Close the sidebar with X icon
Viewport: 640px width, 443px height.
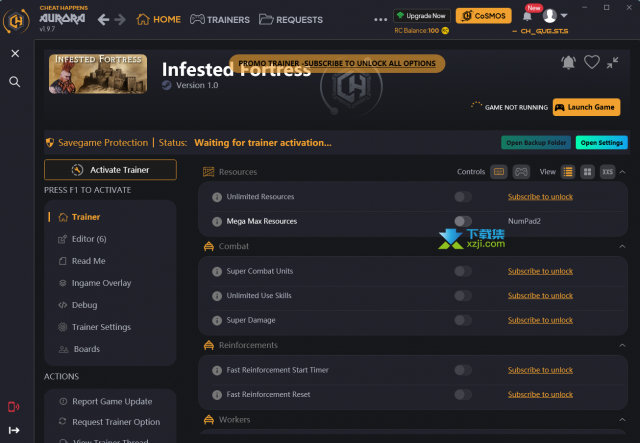15,53
